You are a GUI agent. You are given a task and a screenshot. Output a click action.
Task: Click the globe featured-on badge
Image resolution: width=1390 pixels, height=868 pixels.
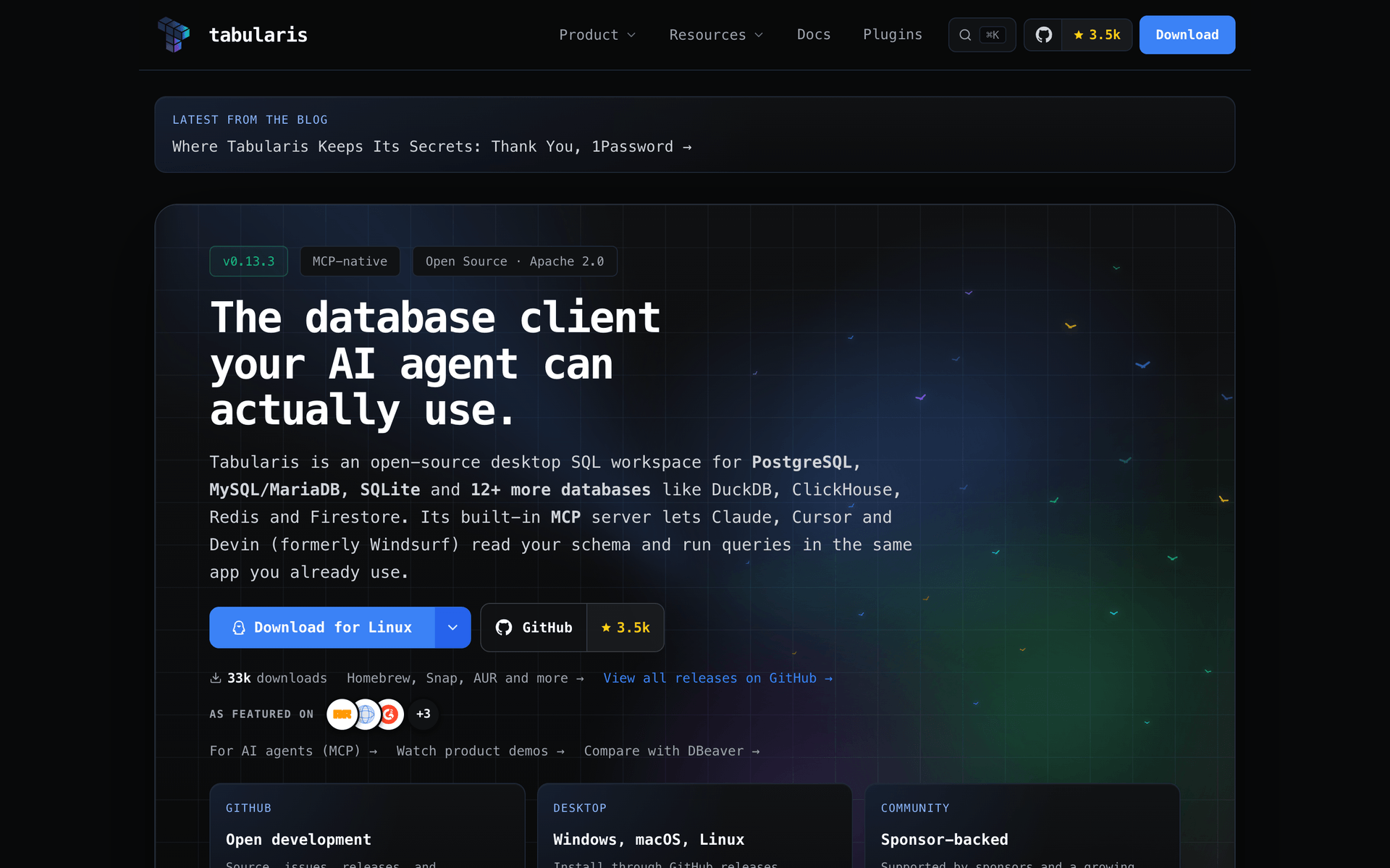[x=366, y=715]
